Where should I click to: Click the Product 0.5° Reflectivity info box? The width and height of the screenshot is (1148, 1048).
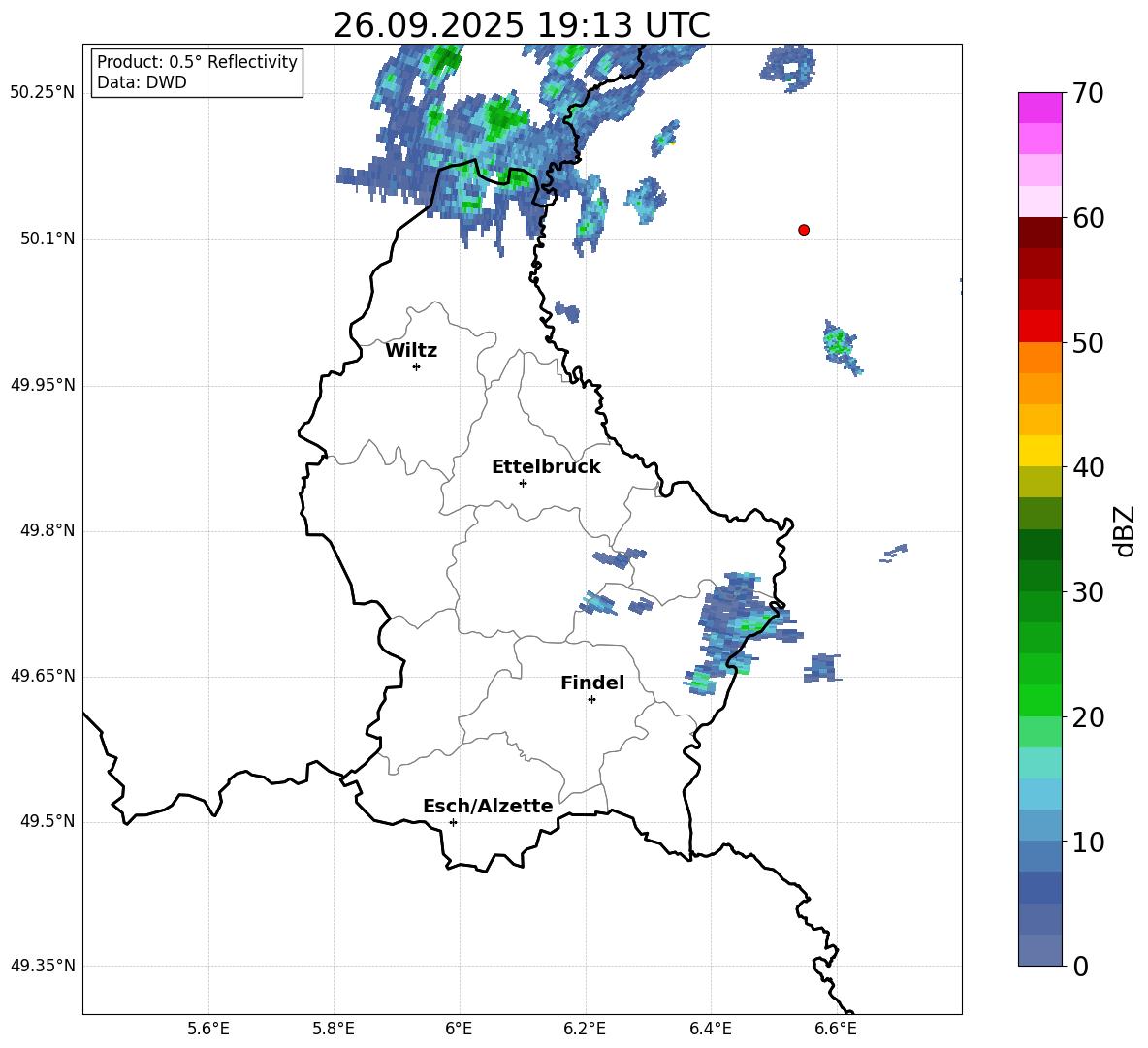pos(197,72)
